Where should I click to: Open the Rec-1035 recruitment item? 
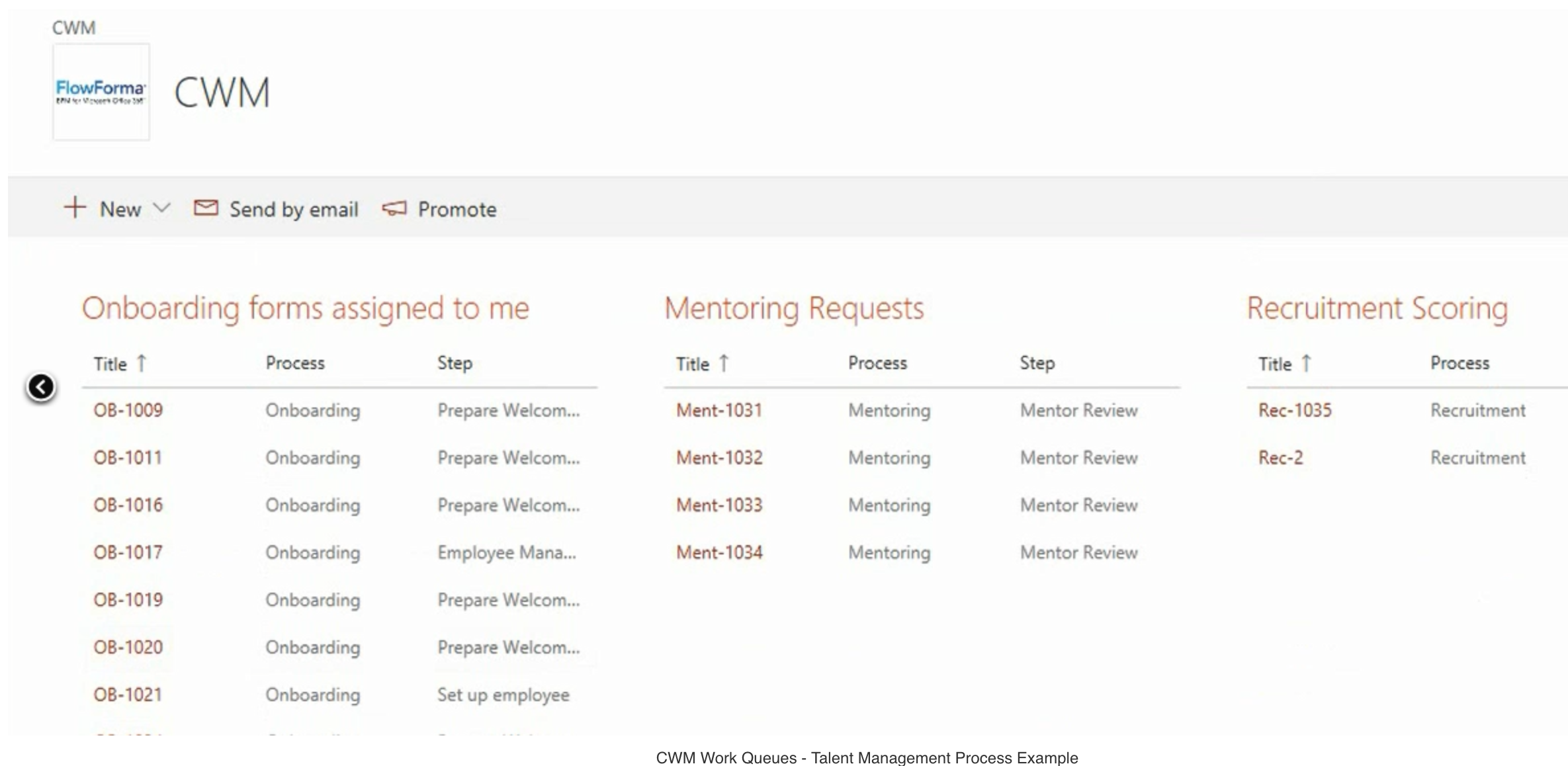[x=1295, y=410]
